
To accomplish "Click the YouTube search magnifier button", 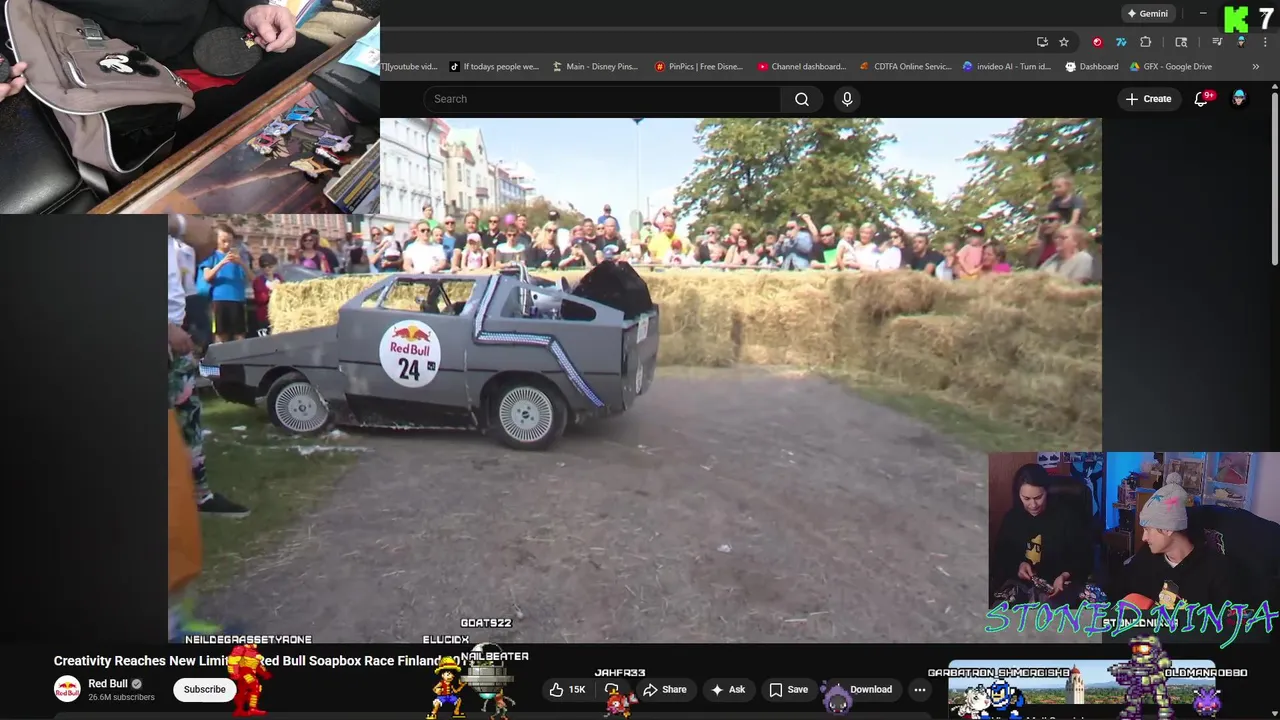I will (x=802, y=99).
